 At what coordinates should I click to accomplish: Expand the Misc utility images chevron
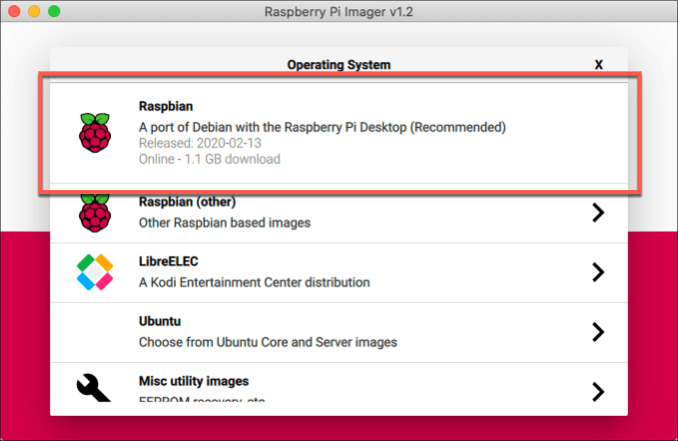(598, 392)
